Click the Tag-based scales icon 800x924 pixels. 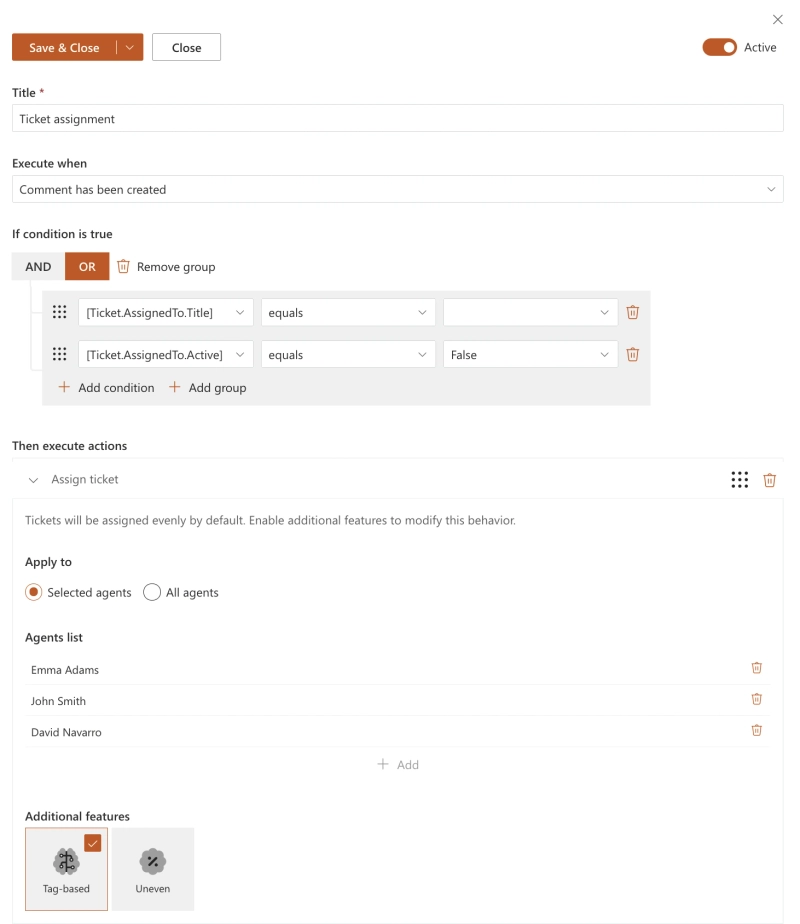(66, 862)
